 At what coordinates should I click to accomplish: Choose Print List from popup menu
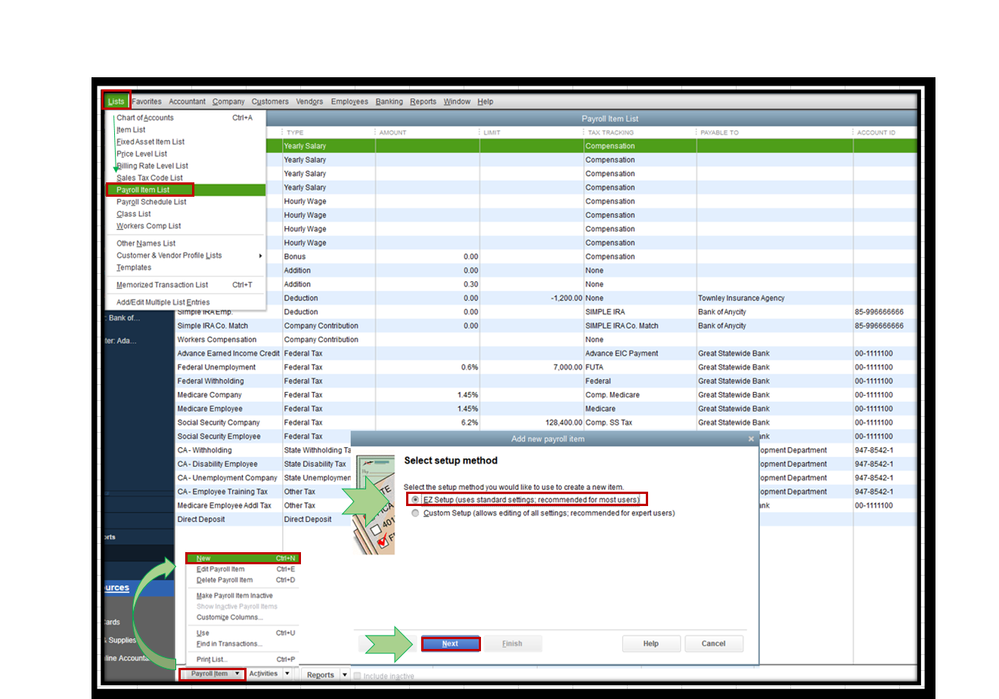tap(243, 659)
